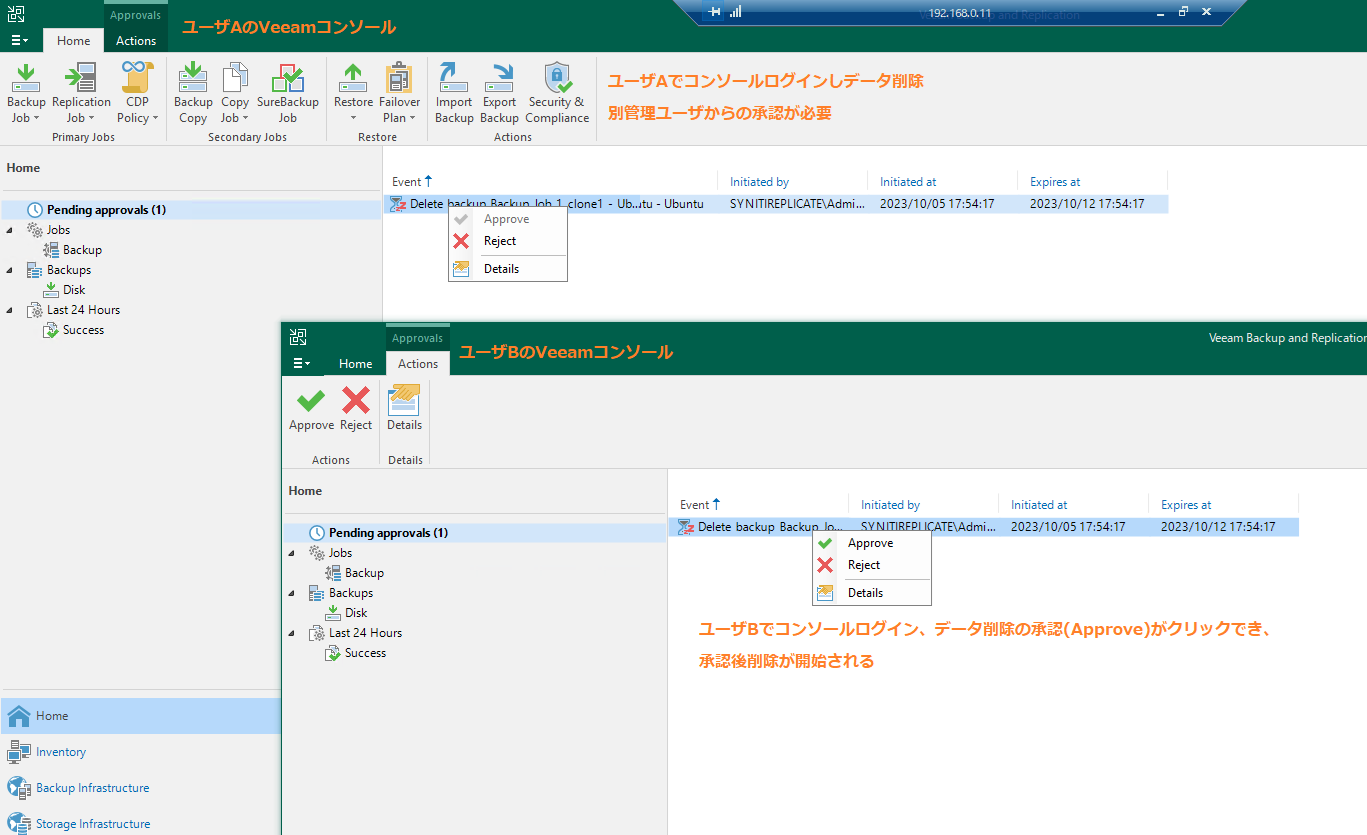The image size is (1367, 835).
Task: Select Backups node in User A tree
Action: point(69,270)
